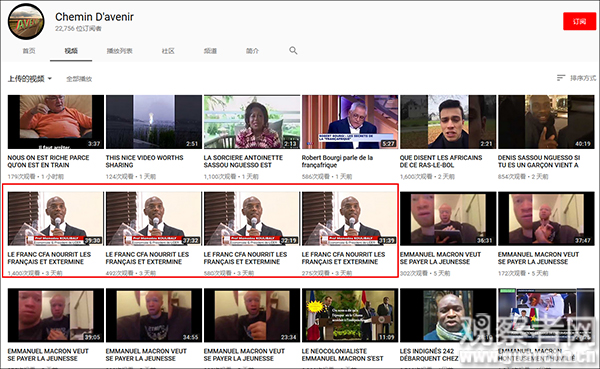Open the Chemin D'avenir channel avatar
Screen dimensions: 600x369
[x=26, y=22]
